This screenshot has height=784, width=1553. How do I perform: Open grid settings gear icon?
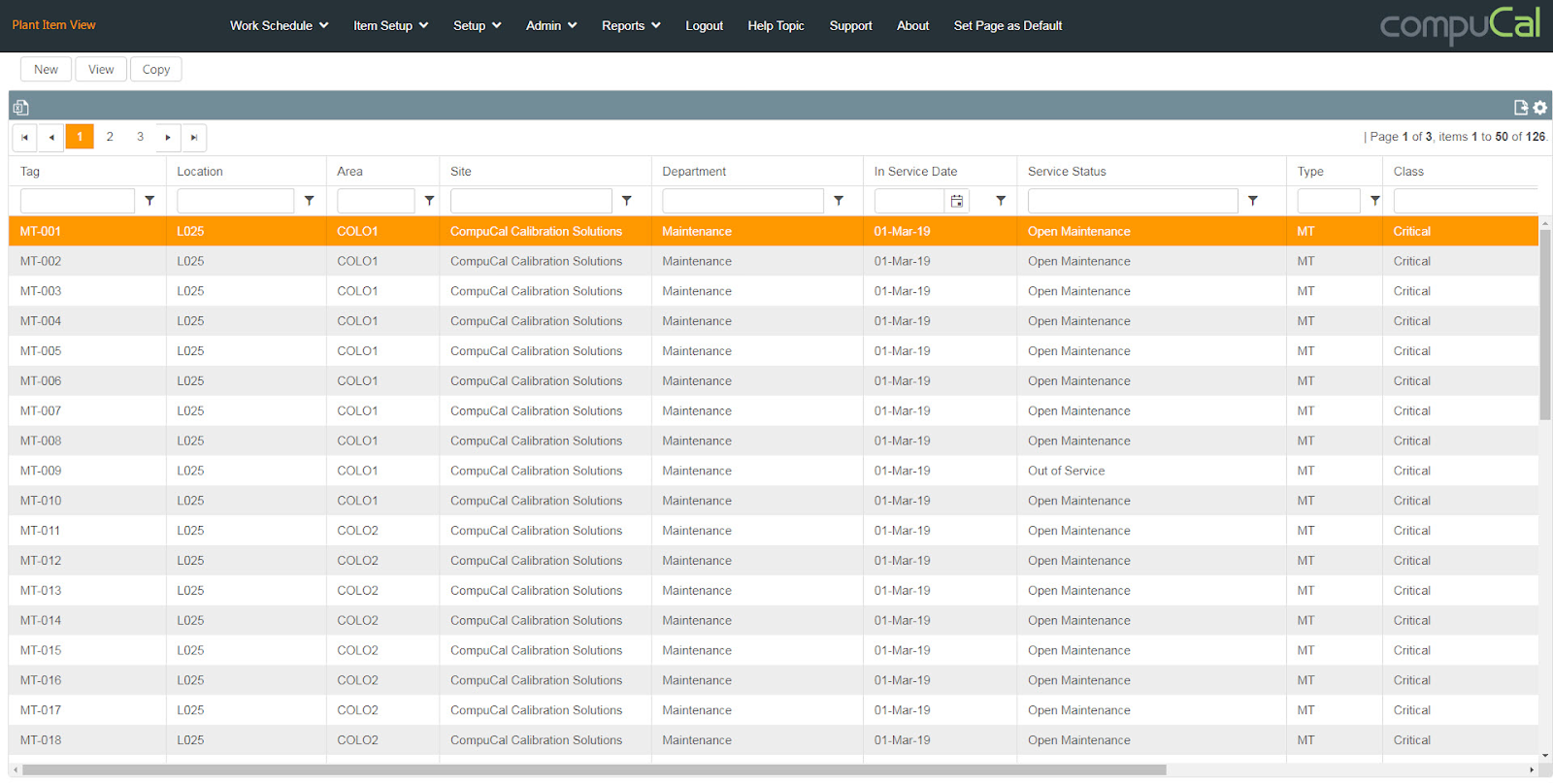1539,108
